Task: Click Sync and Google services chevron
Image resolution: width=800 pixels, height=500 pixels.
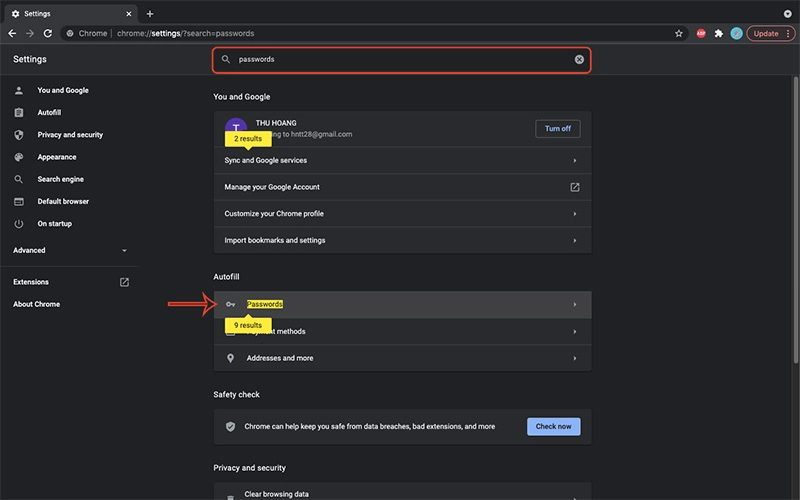Action: (574, 161)
